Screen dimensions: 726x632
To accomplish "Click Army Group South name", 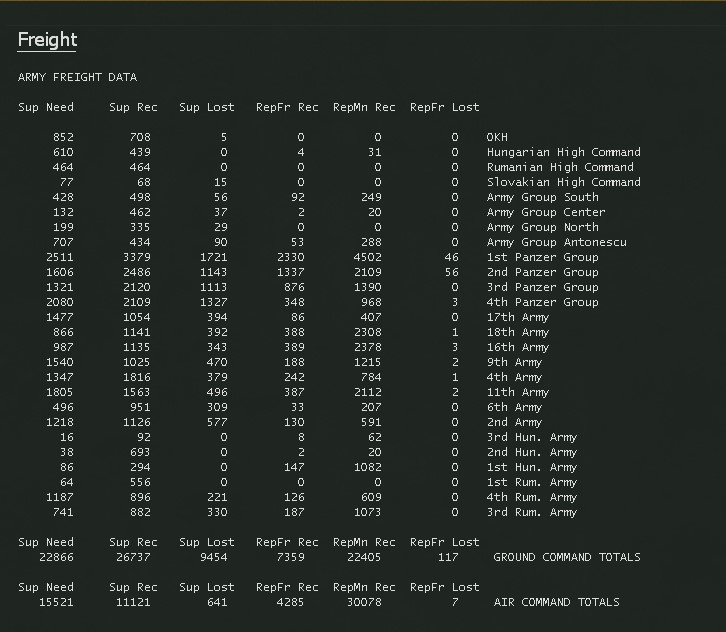I will (x=542, y=197).
